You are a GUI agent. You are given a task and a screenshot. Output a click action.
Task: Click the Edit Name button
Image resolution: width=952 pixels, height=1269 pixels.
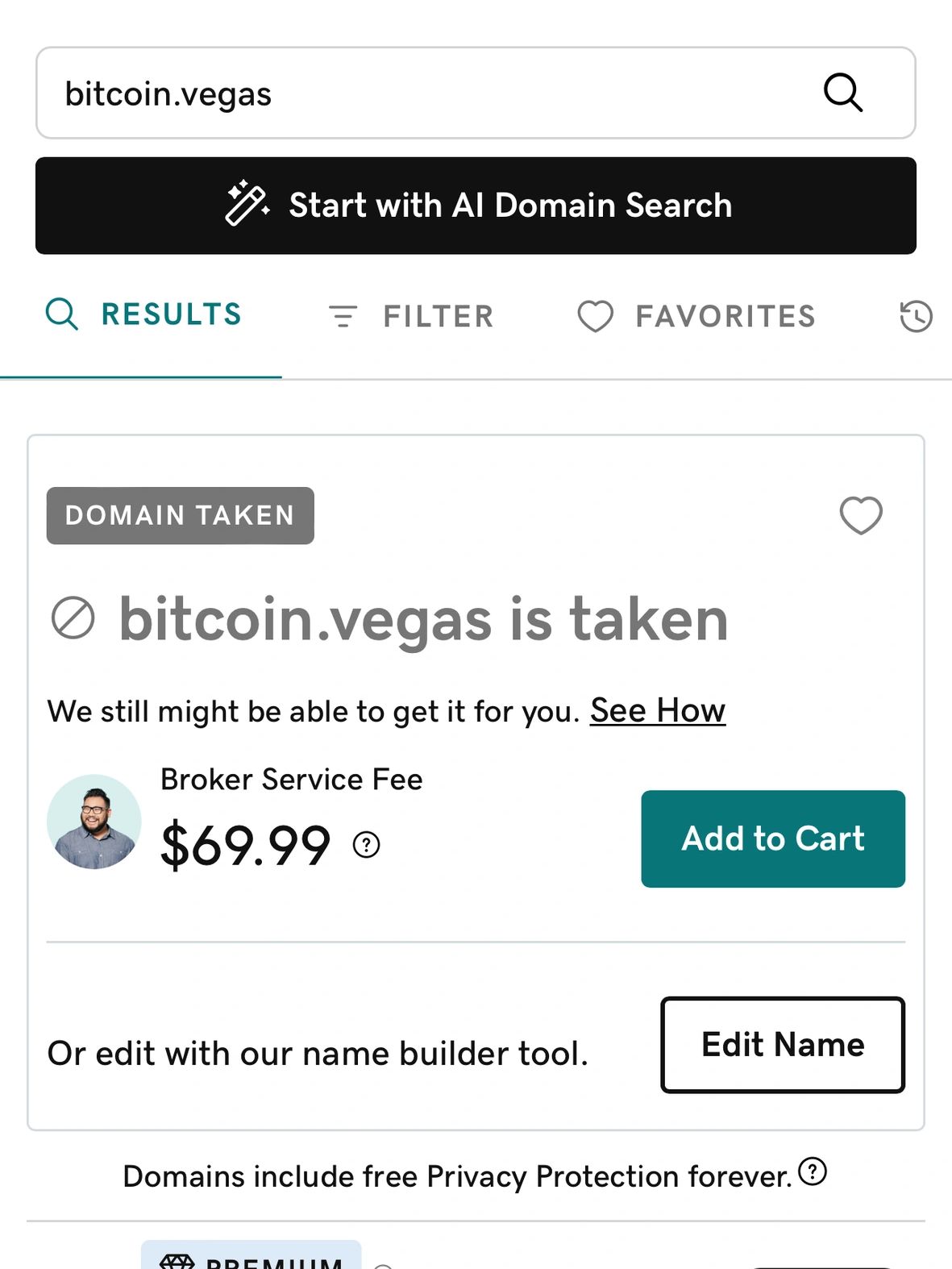pyautogui.click(x=783, y=1045)
